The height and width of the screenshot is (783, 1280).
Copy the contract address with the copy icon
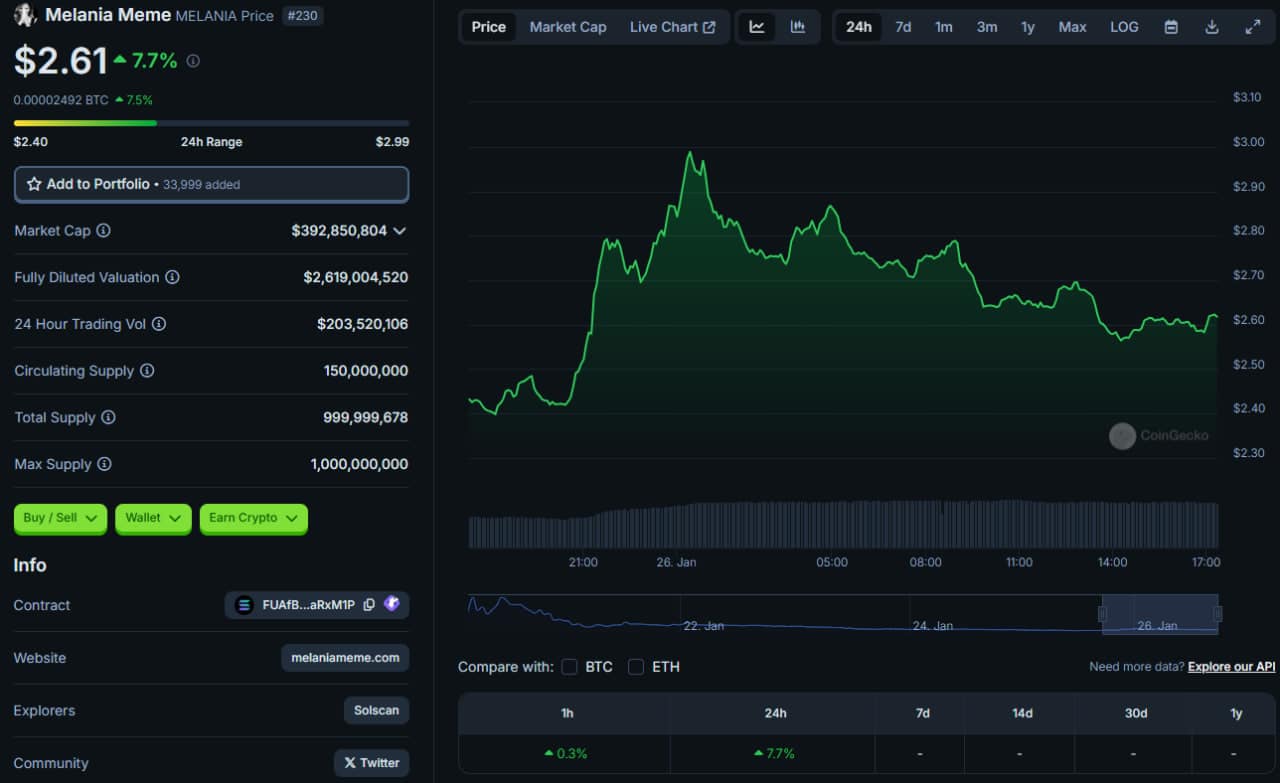(x=369, y=605)
